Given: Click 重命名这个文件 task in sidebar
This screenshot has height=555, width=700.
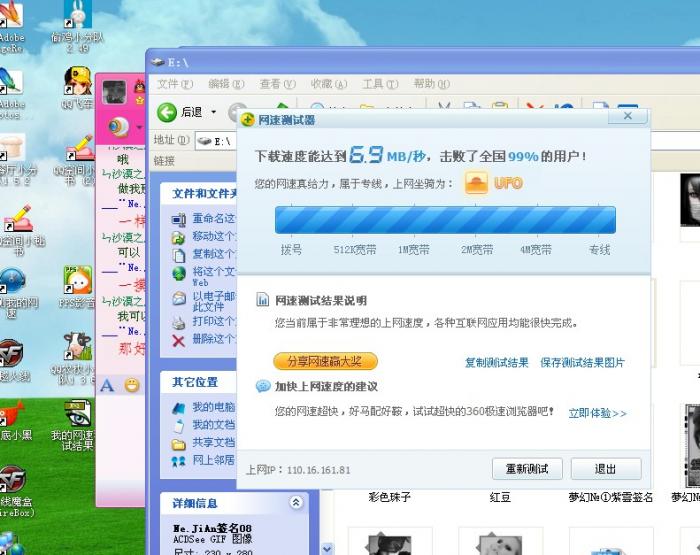Looking at the screenshot, I should pyautogui.click(x=213, y=219).
